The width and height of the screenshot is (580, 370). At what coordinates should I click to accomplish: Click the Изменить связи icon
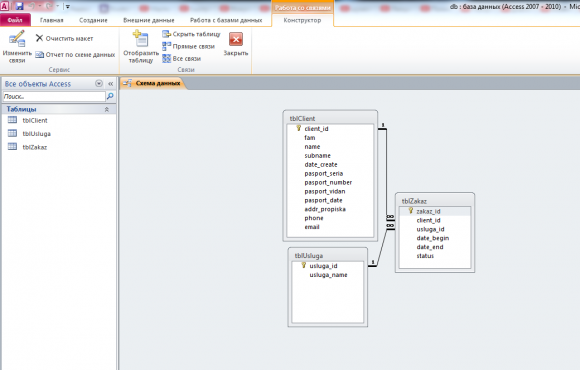(17, 39)
